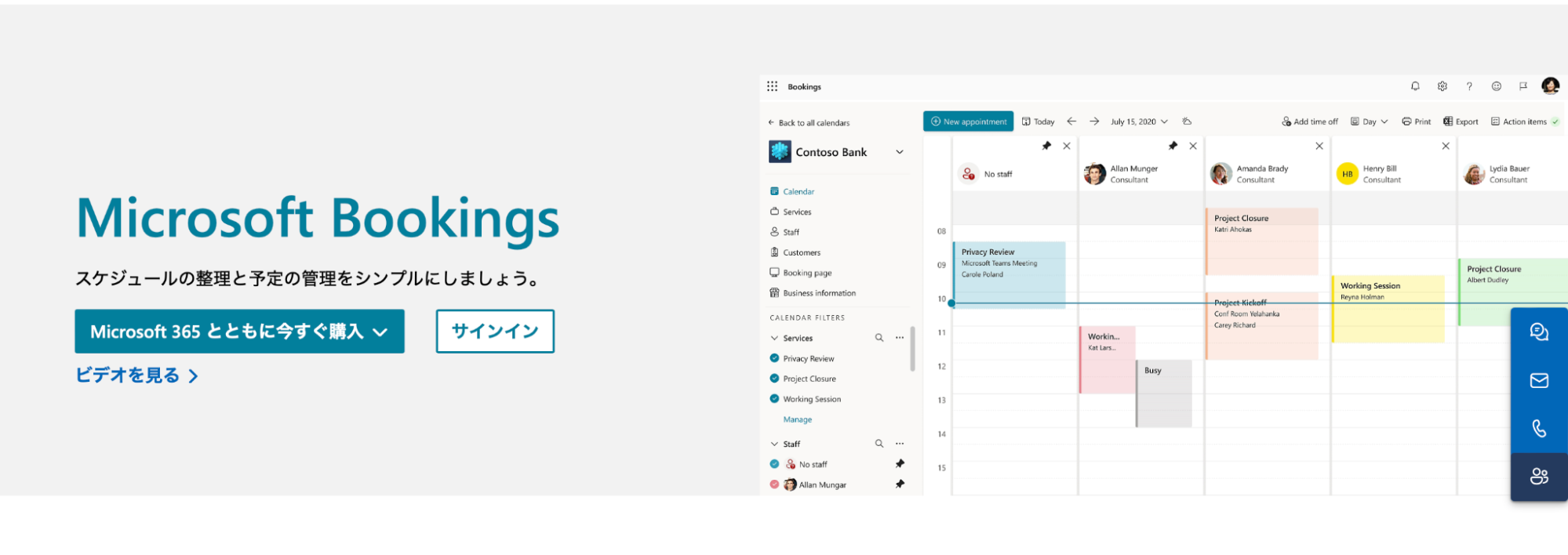Open Customers in the sidebar
Image resolution: width=1568 pixels, height=555 pixels.
[x=801, y=252]
